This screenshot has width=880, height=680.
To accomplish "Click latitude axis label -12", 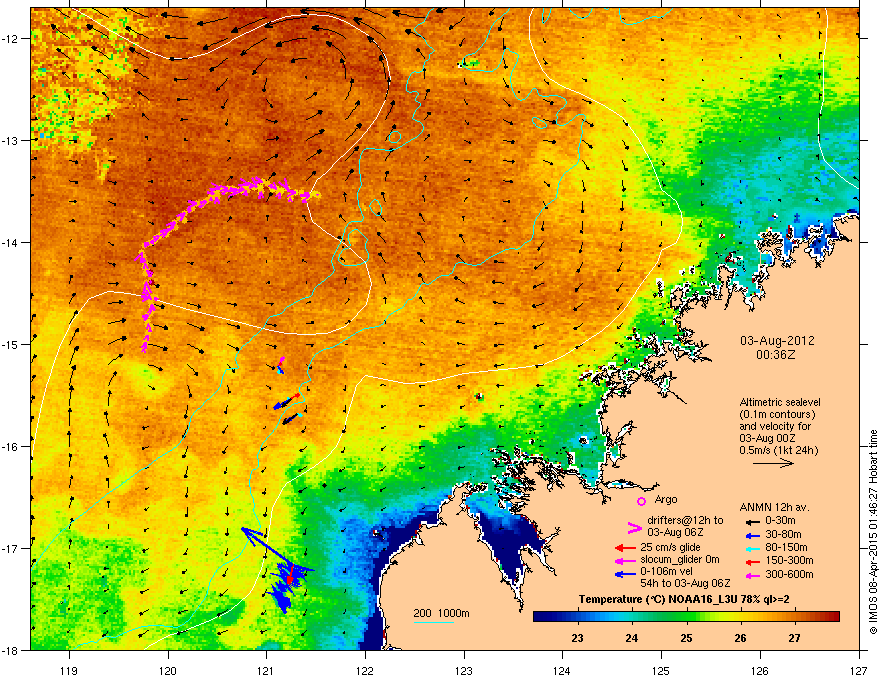I will (11, 39).
